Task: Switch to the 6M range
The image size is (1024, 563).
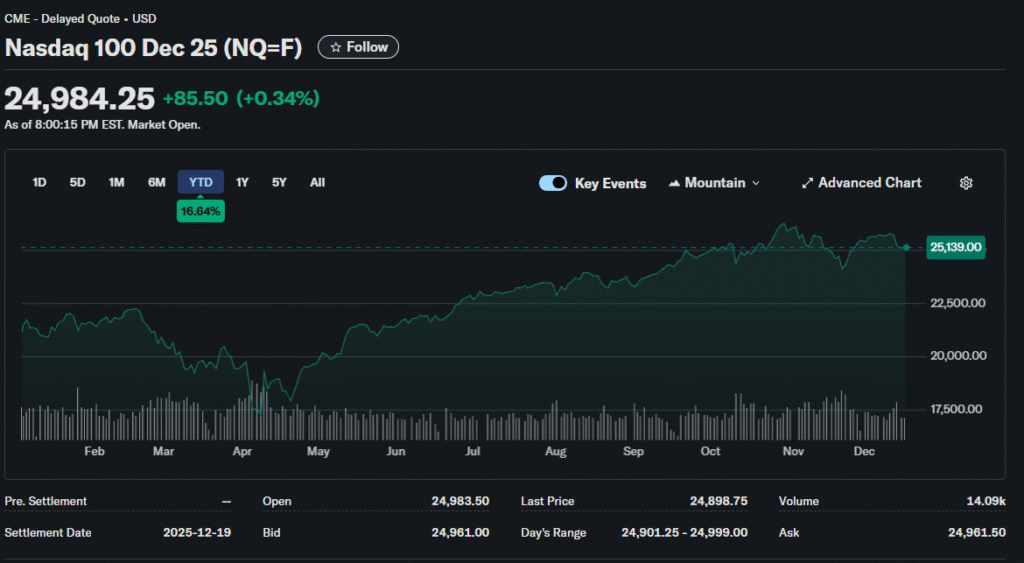Action: pos(157,182)
